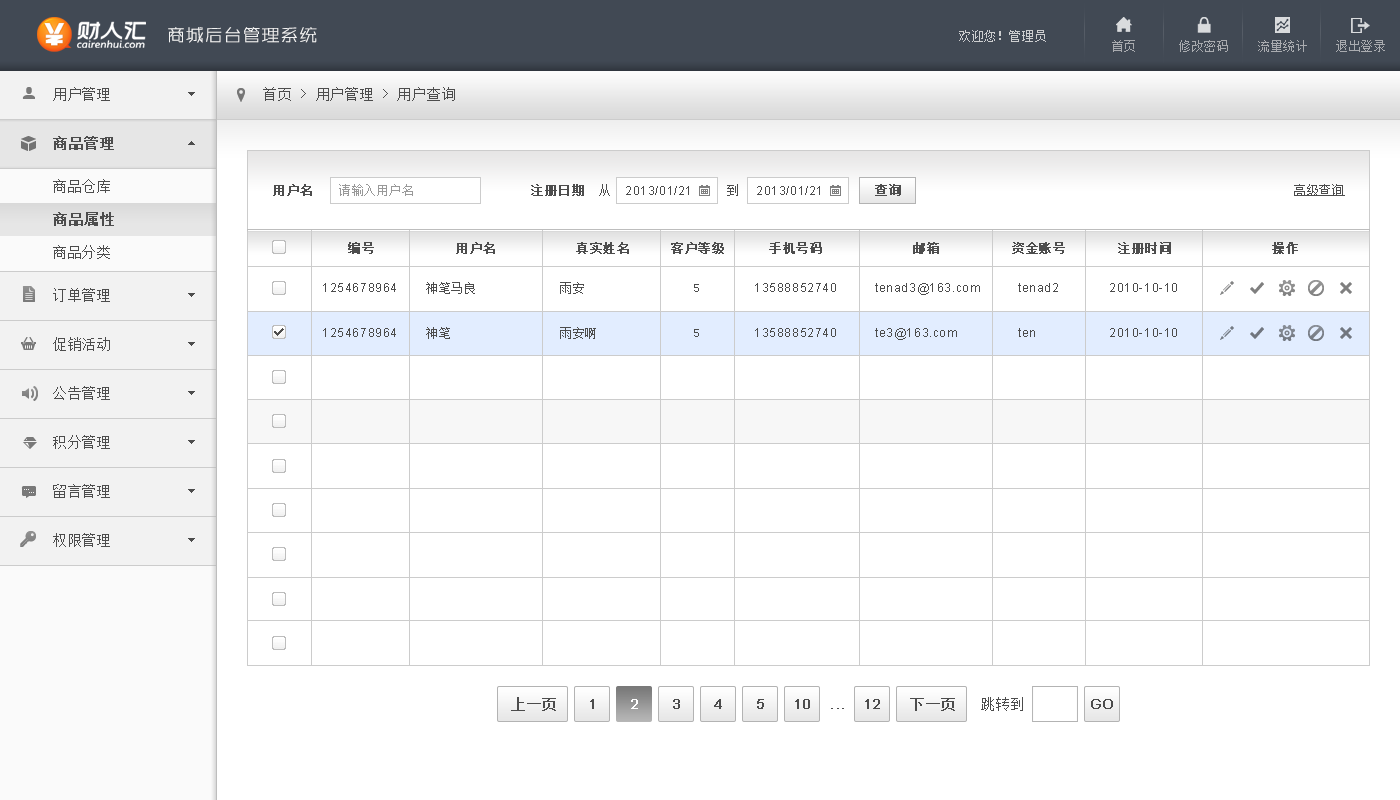Open the change password lock icon

click(1204, 25)
